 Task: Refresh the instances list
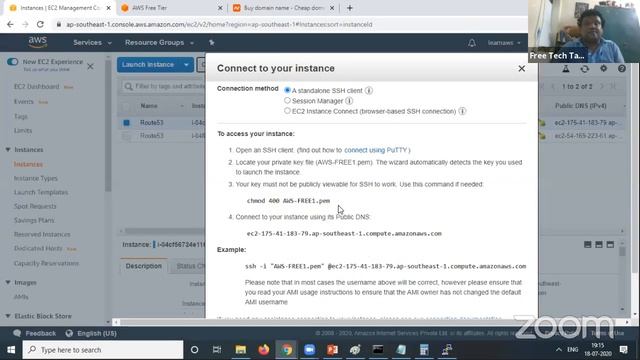pyautogui.click(x=584, y=69)
